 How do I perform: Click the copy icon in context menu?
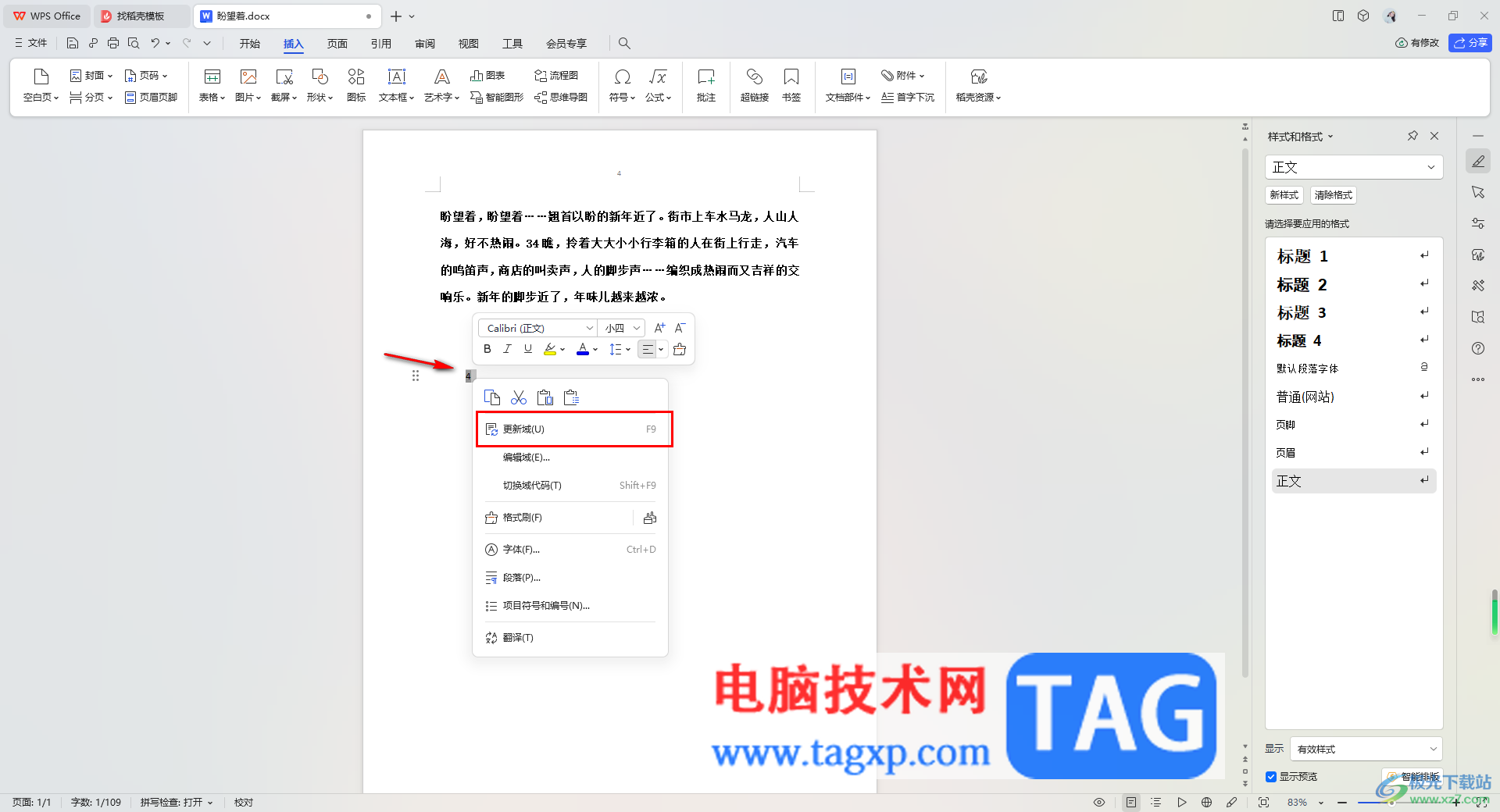tap(492, 397)
